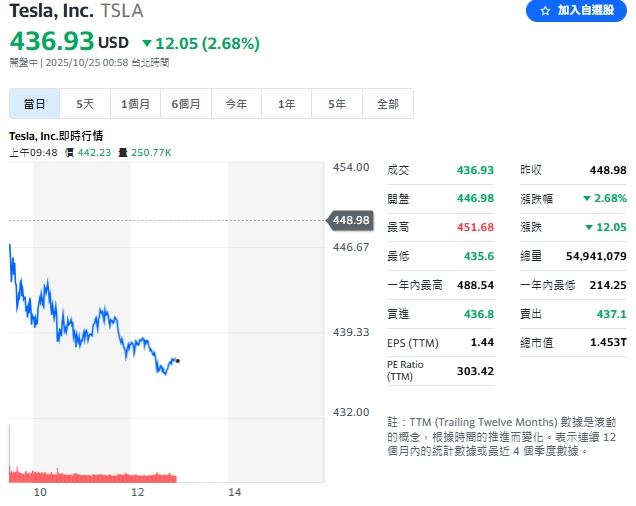Click the green down-arrow beside 12.05 (2.68%)
This screenshot has height=506, width=636.
[147, 43]
